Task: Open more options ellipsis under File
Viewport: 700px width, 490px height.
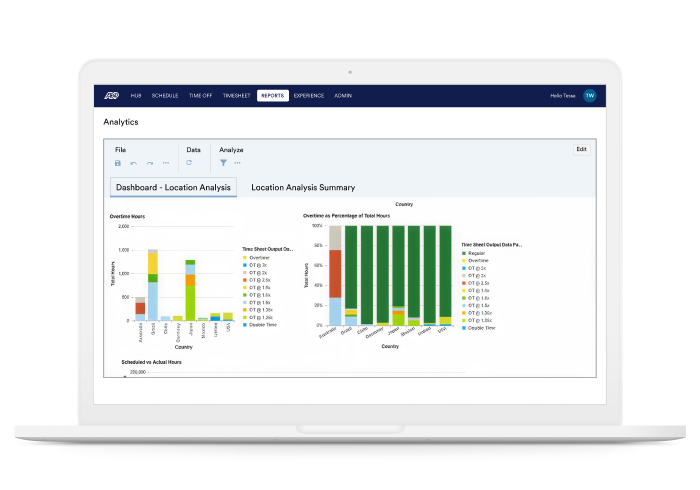Action: 166,163
